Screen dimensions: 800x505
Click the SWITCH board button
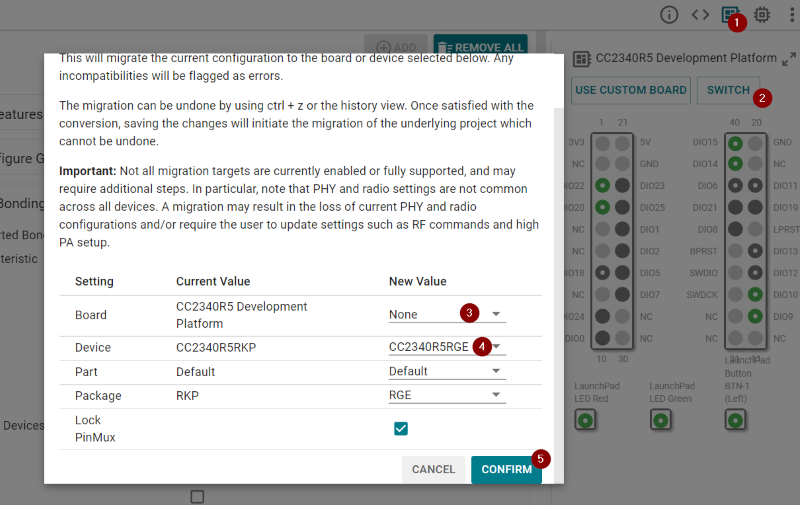click(x=728, y=90)
